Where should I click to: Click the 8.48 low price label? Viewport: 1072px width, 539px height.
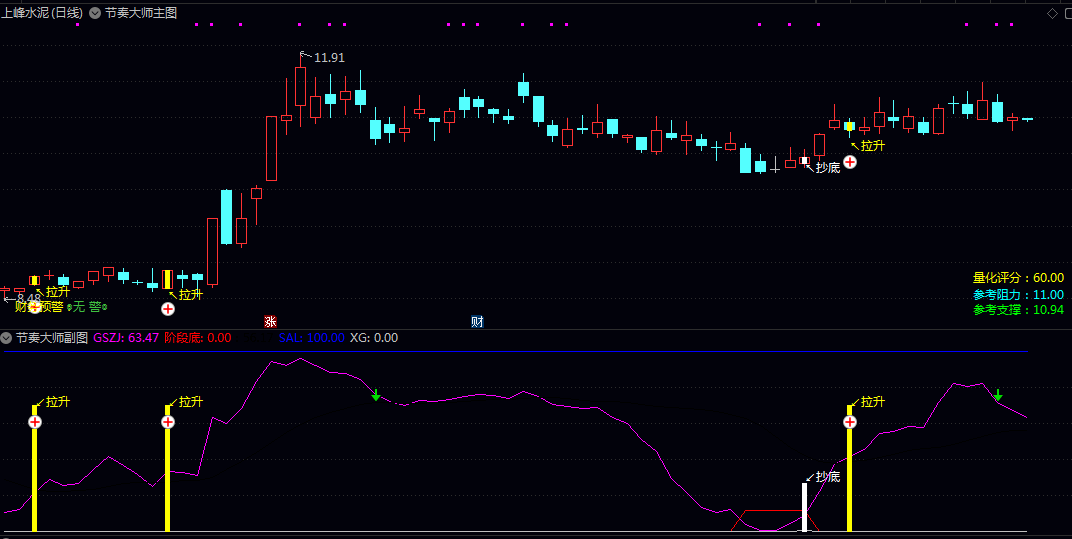29,298
